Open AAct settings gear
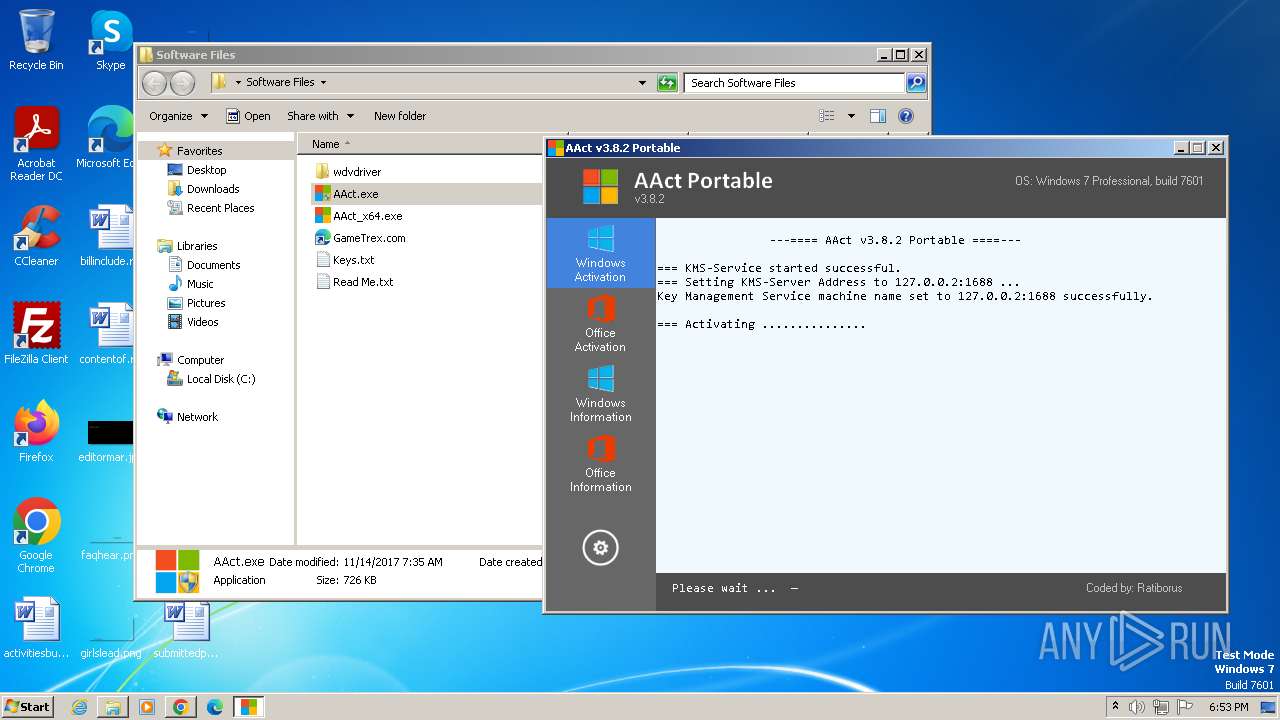 [x=600, y=547]
